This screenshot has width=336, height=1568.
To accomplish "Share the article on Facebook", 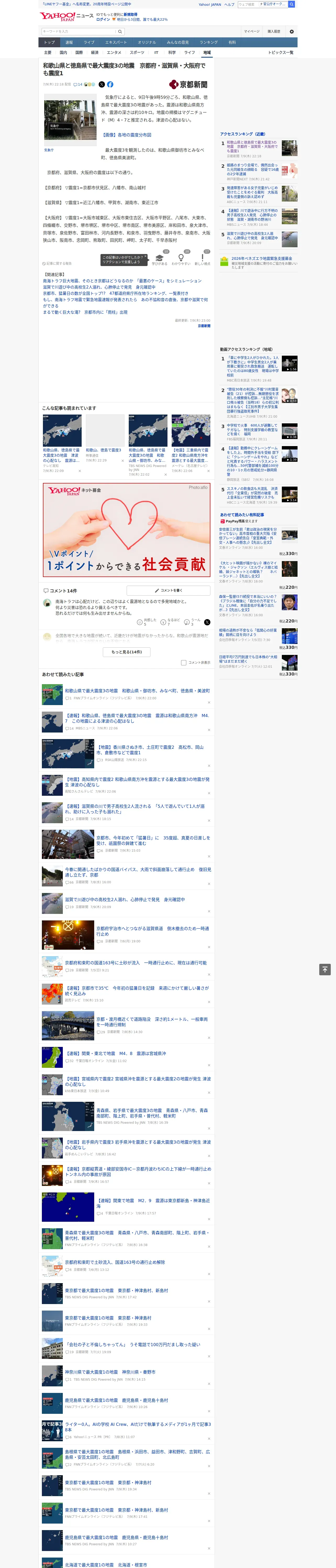I will (110, 85).
